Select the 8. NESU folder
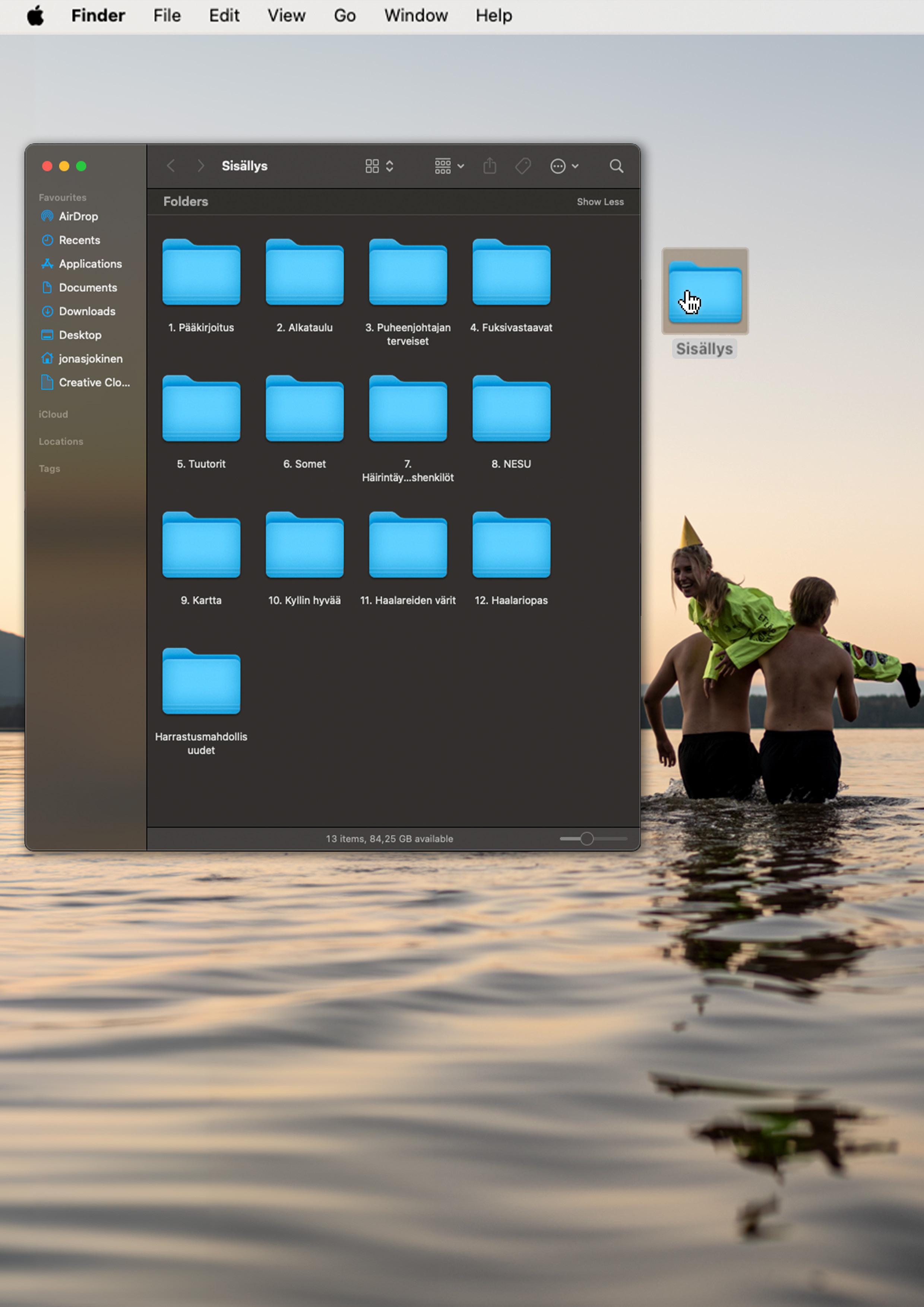Screen dimensions: 924x1307 [511, 410]
